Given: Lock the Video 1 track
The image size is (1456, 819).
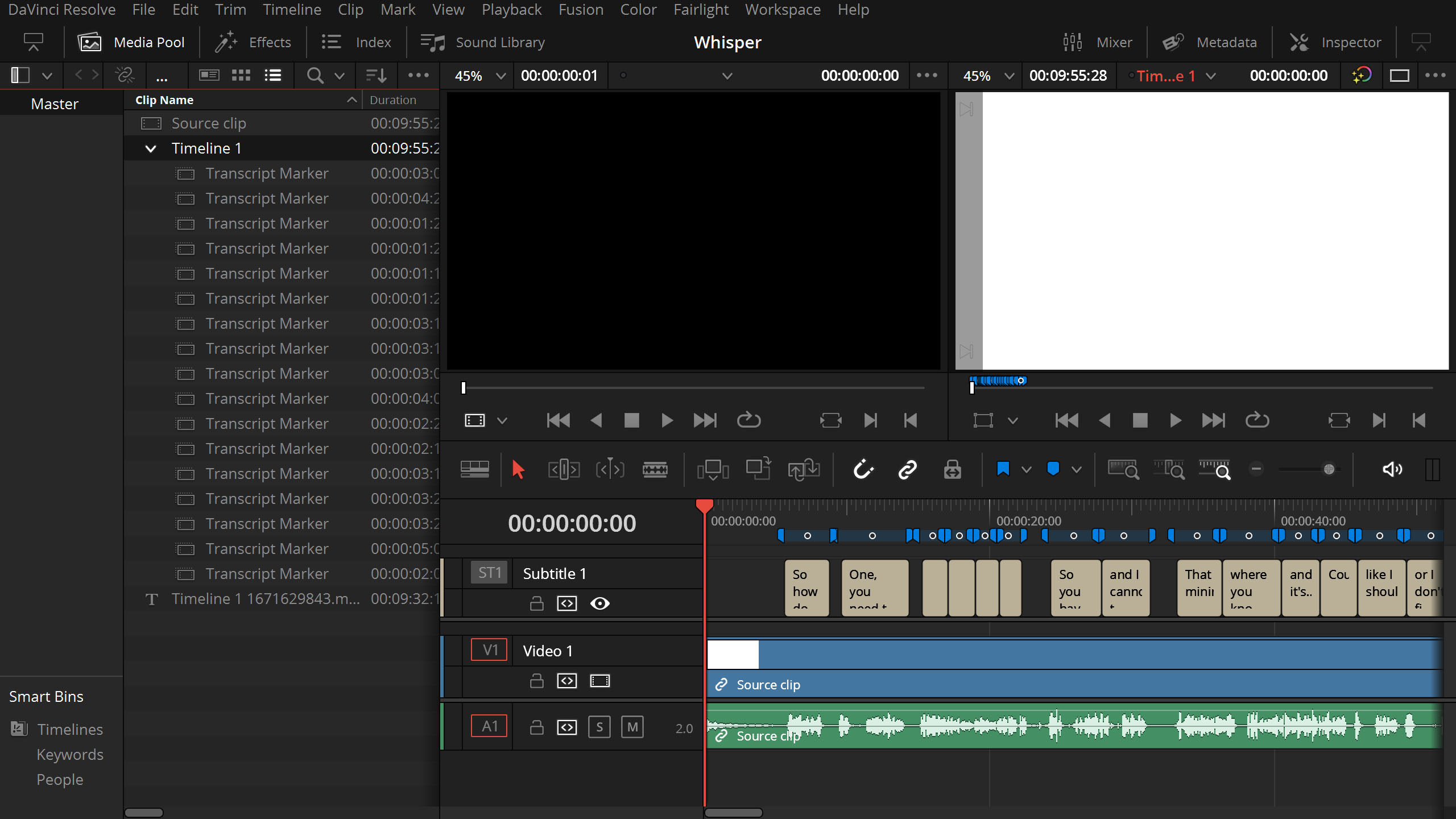Looking at the screenshot, I should (536, 680).
